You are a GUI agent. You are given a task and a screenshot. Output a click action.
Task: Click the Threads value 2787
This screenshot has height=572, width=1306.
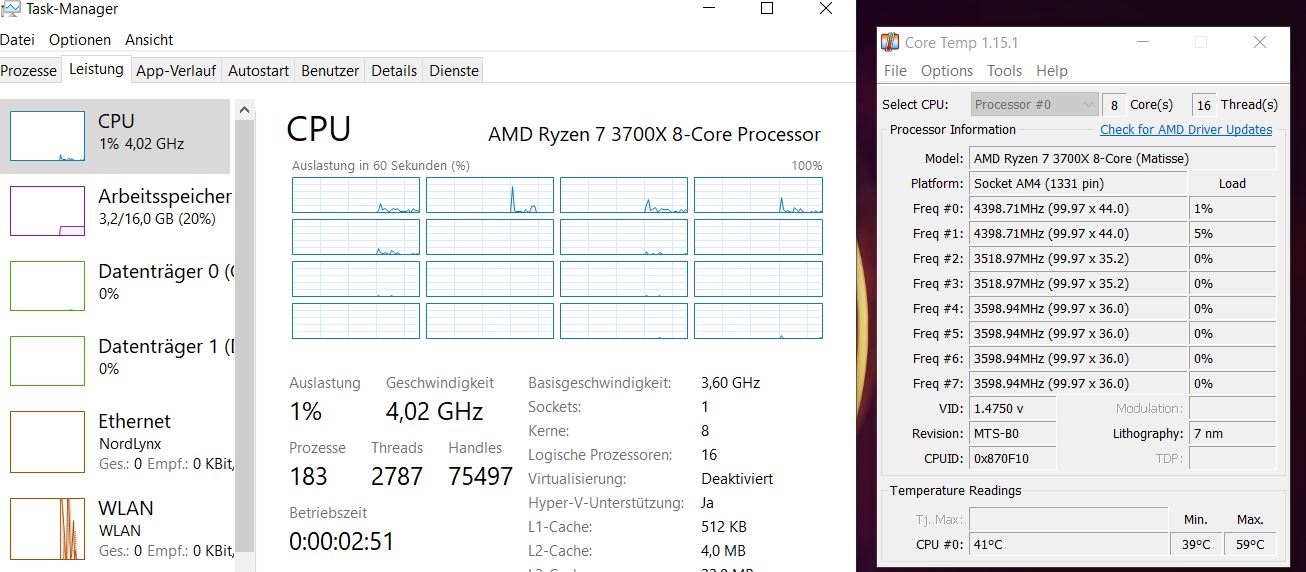coord(397,477)
